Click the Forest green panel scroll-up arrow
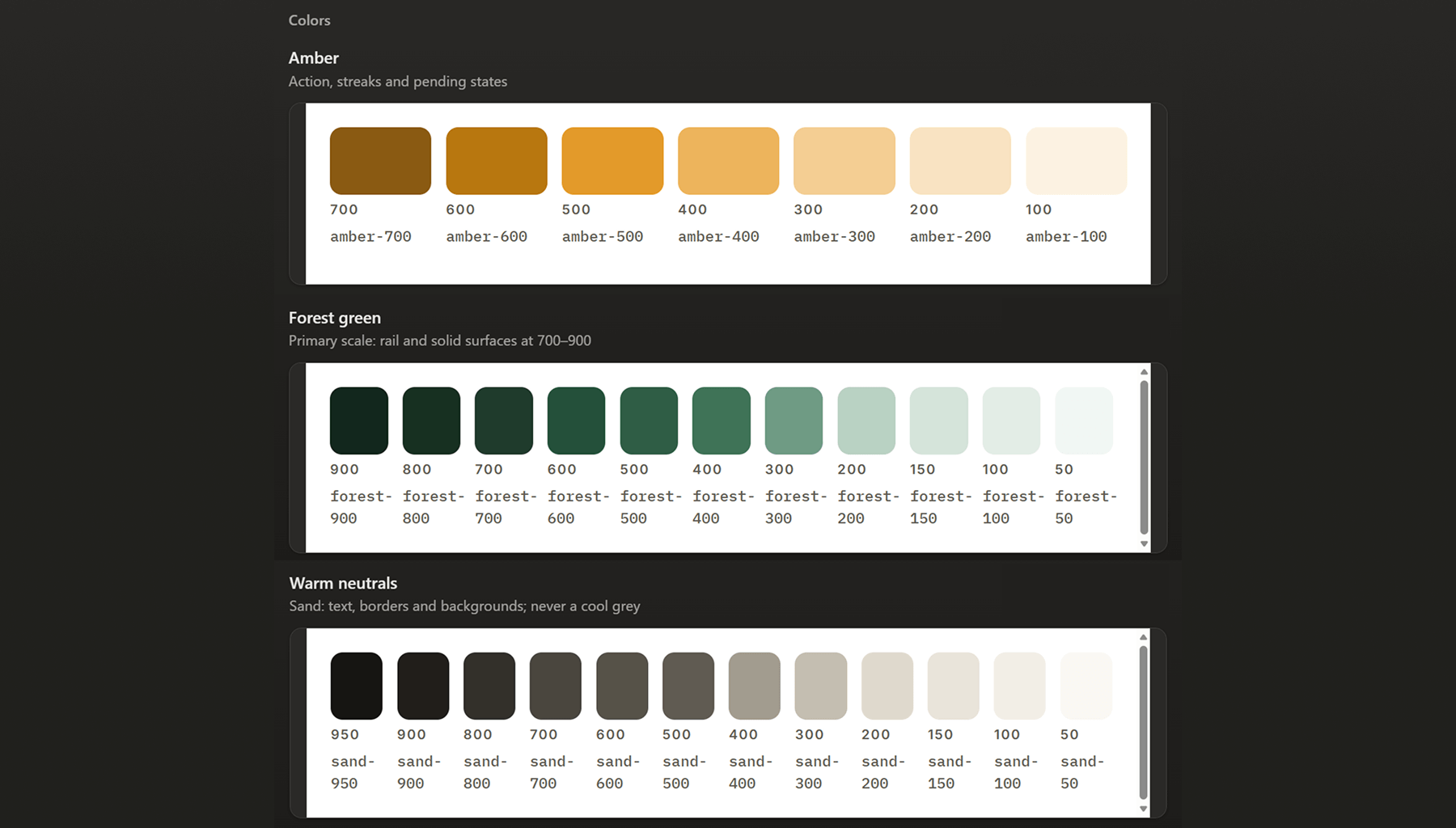This screenshot has width=1456, height=828. tap(1144, 372)
